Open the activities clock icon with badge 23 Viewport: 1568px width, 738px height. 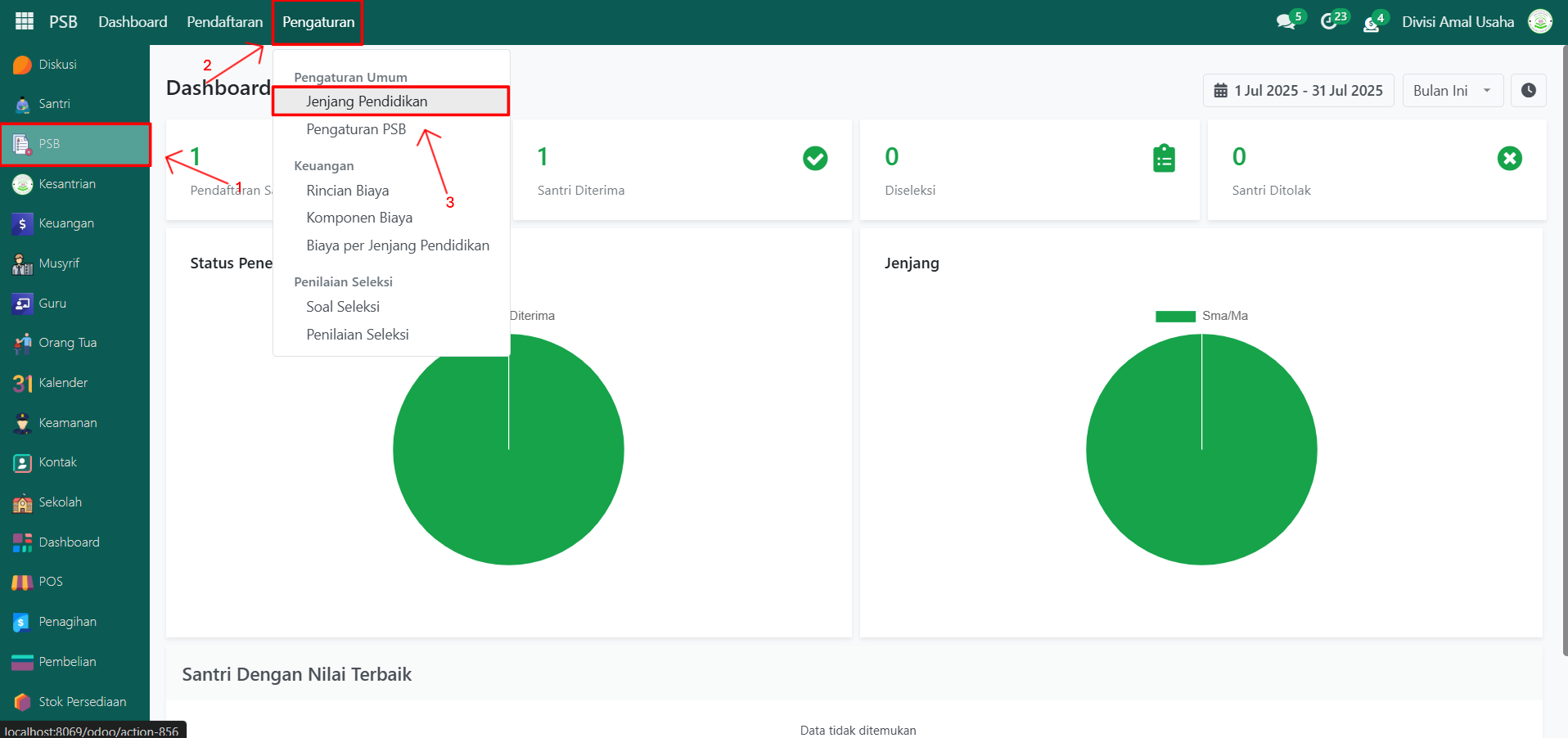coord(1329,22)
